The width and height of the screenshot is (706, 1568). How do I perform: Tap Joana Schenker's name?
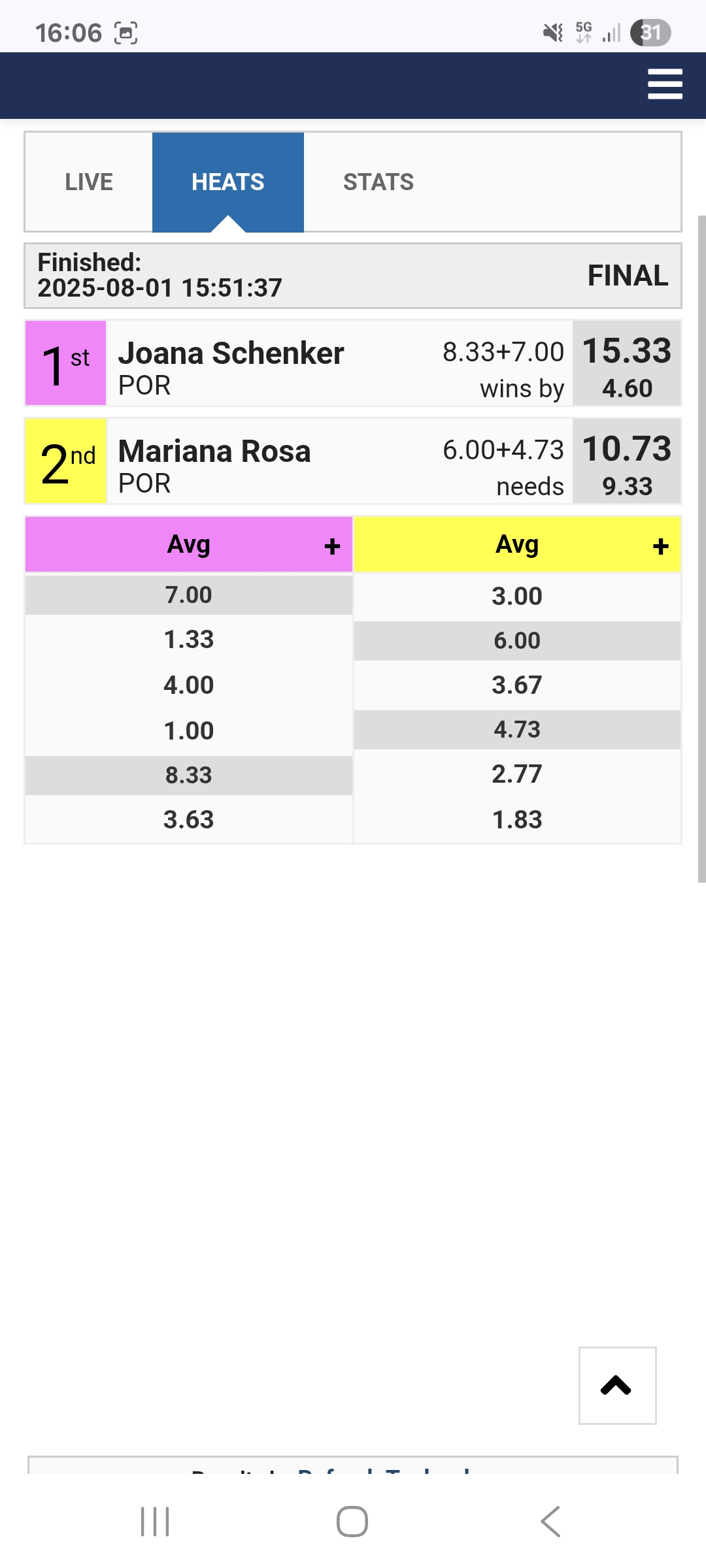click(x=231, y=353)
